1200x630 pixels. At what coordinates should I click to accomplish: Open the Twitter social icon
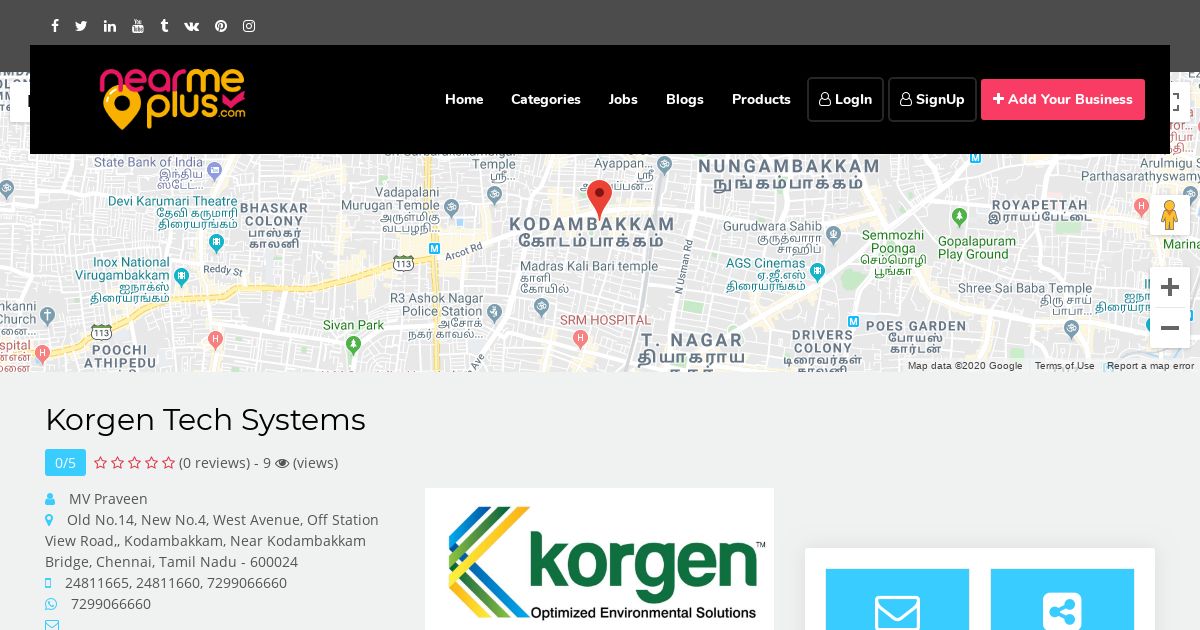81,26
